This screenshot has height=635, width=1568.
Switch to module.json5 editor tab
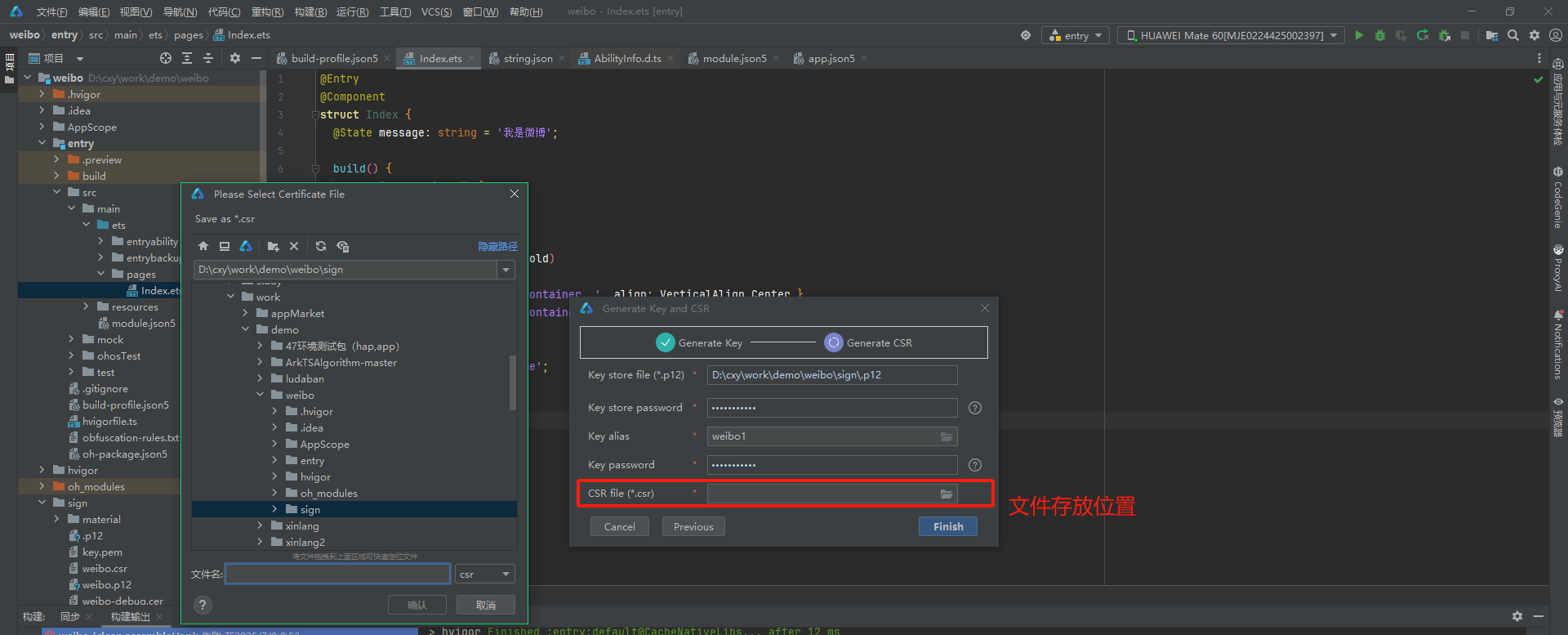(x=734, y=58)
